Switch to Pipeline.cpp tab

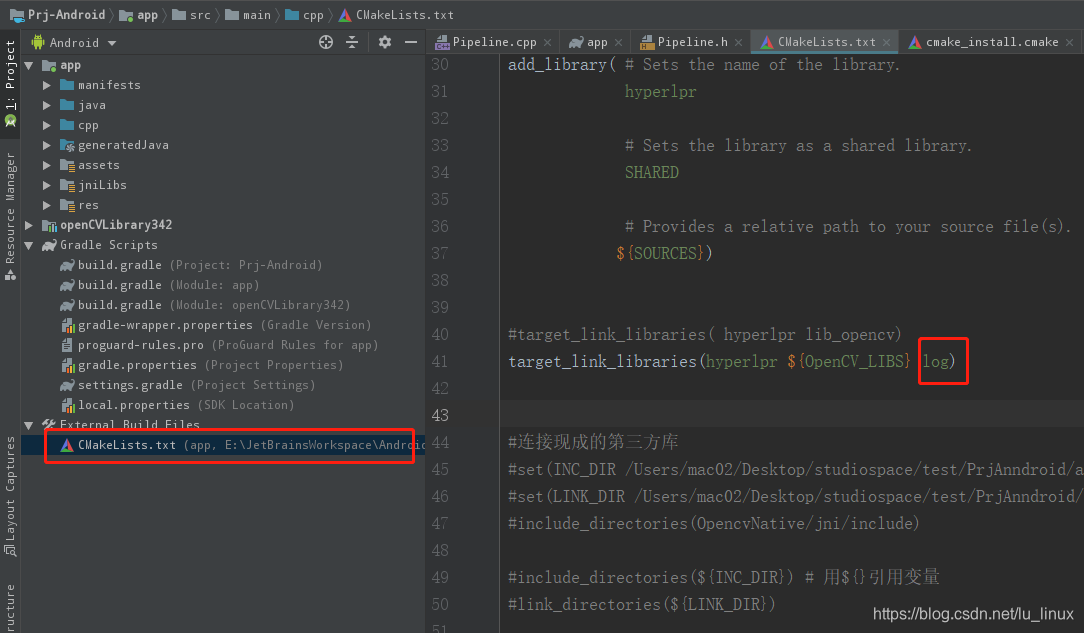494,42
